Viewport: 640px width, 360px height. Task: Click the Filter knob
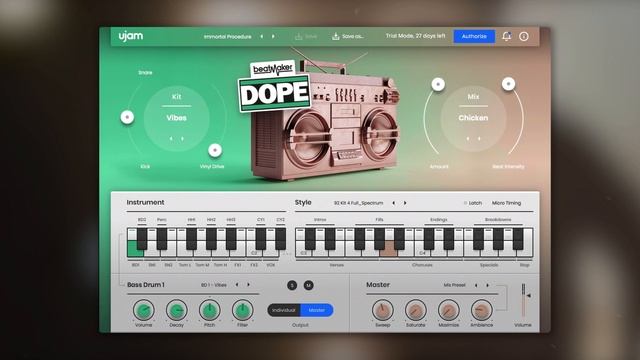click(x=242, y=311)
